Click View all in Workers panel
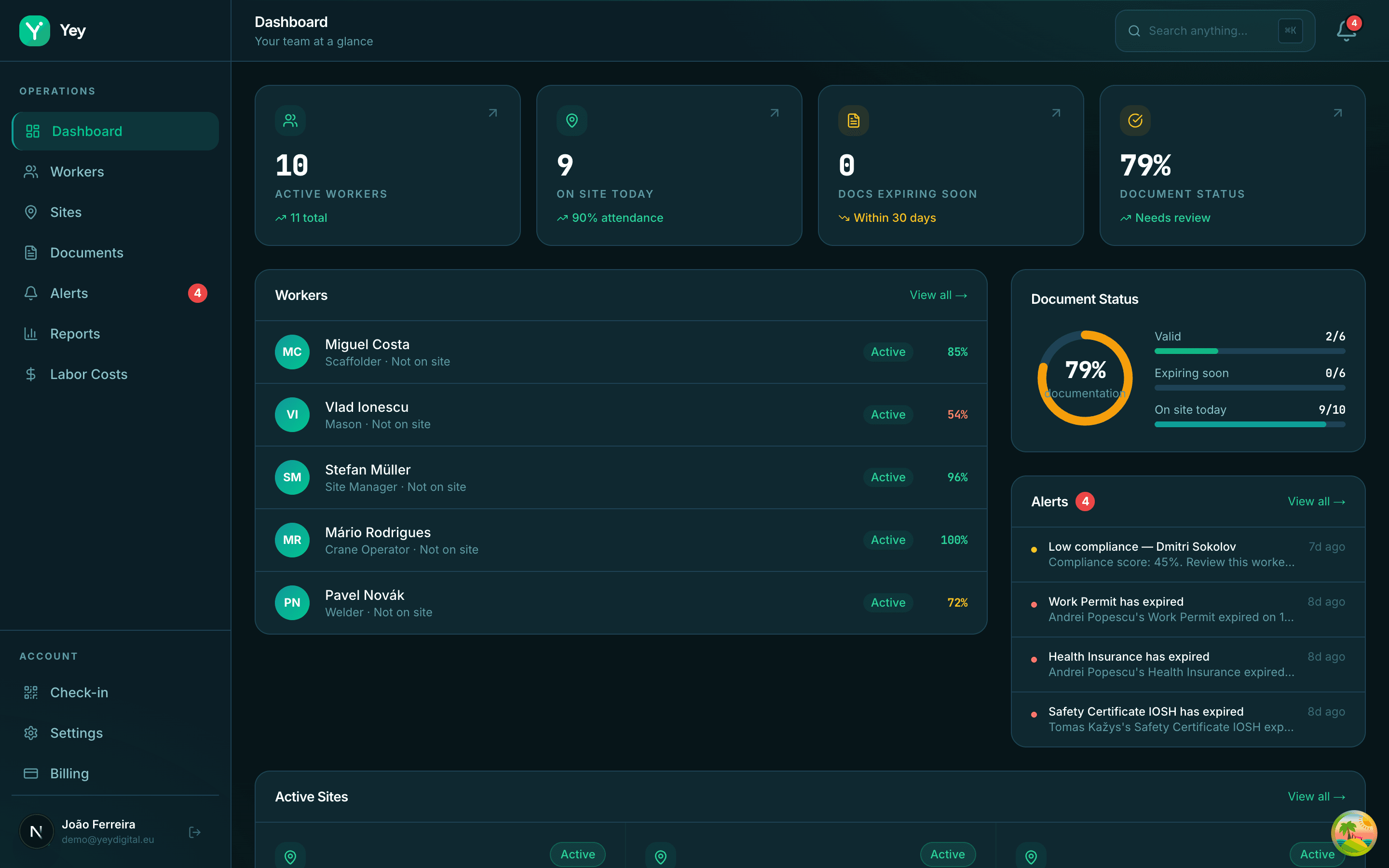1389x868 pixels. click(x=939, y=295)
